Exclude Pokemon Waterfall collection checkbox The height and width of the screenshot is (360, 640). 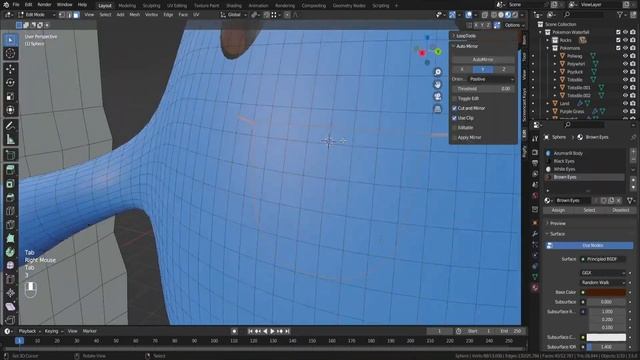618,32
